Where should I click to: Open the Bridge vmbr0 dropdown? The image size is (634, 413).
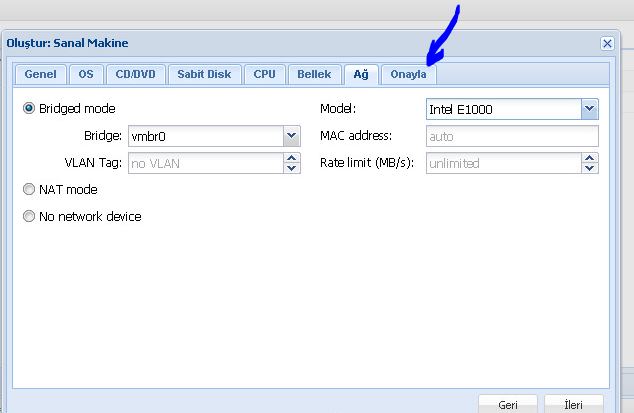click(291, 136)
